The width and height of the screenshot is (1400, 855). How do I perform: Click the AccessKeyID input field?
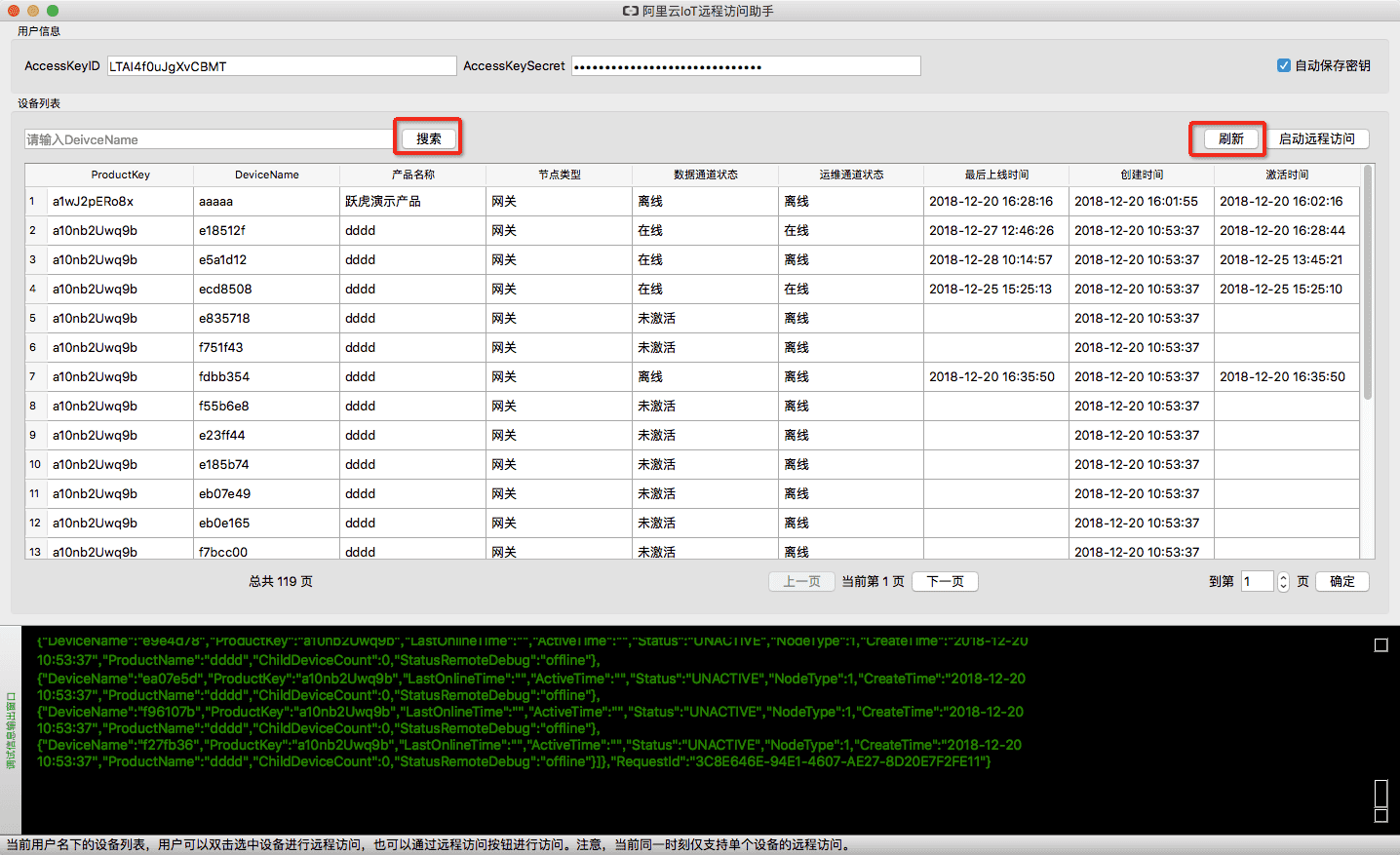(x=282, y=66)
